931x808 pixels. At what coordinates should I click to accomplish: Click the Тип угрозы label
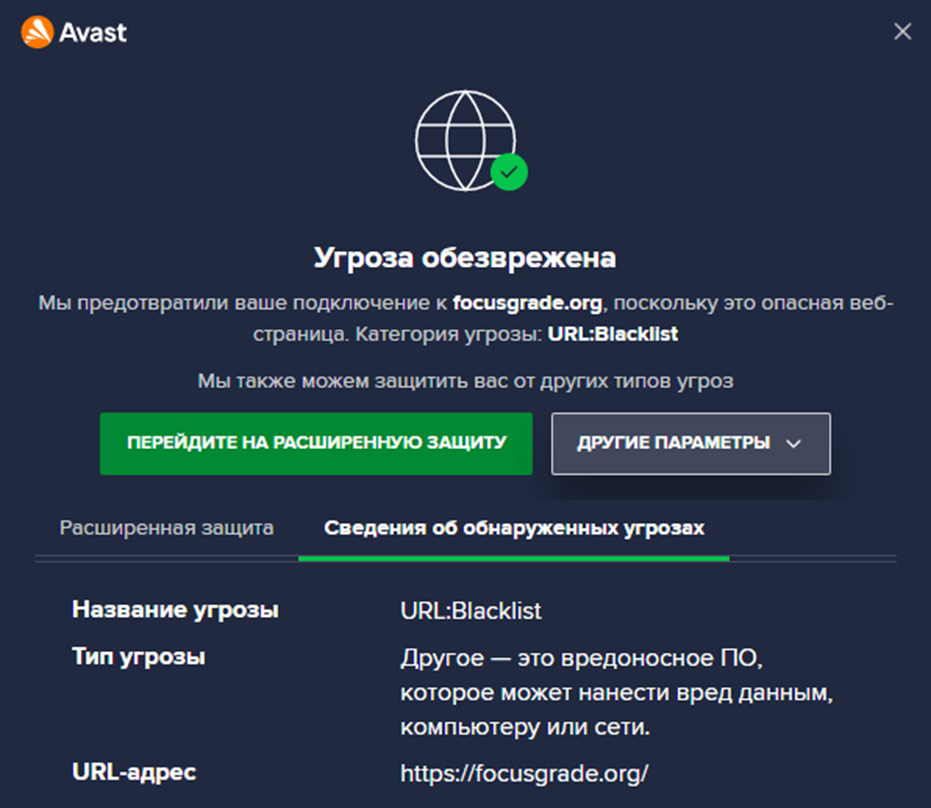139,657
